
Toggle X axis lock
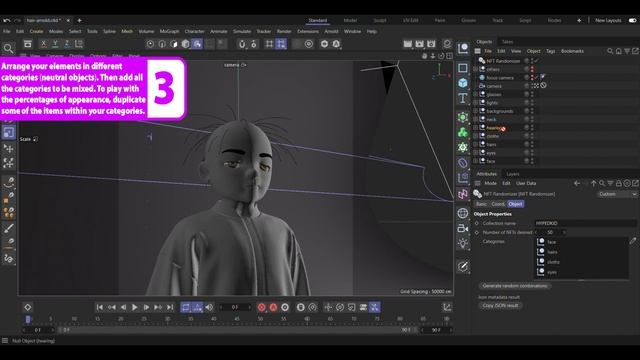[44, 44]
